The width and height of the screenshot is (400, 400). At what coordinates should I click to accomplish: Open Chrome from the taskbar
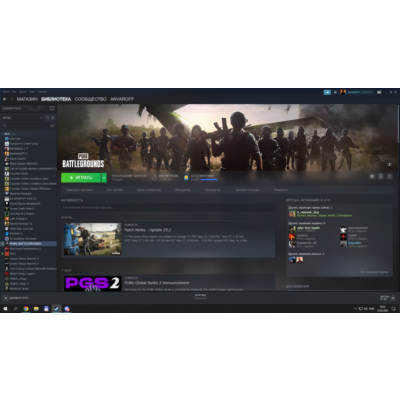[x=26, y=309]
